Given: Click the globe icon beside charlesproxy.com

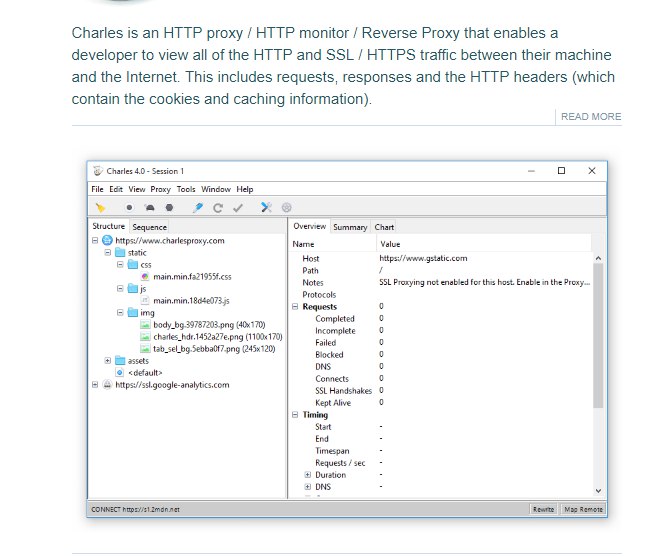Looking at the screenshot, I should pyautogui.click(x=107, y=241).
